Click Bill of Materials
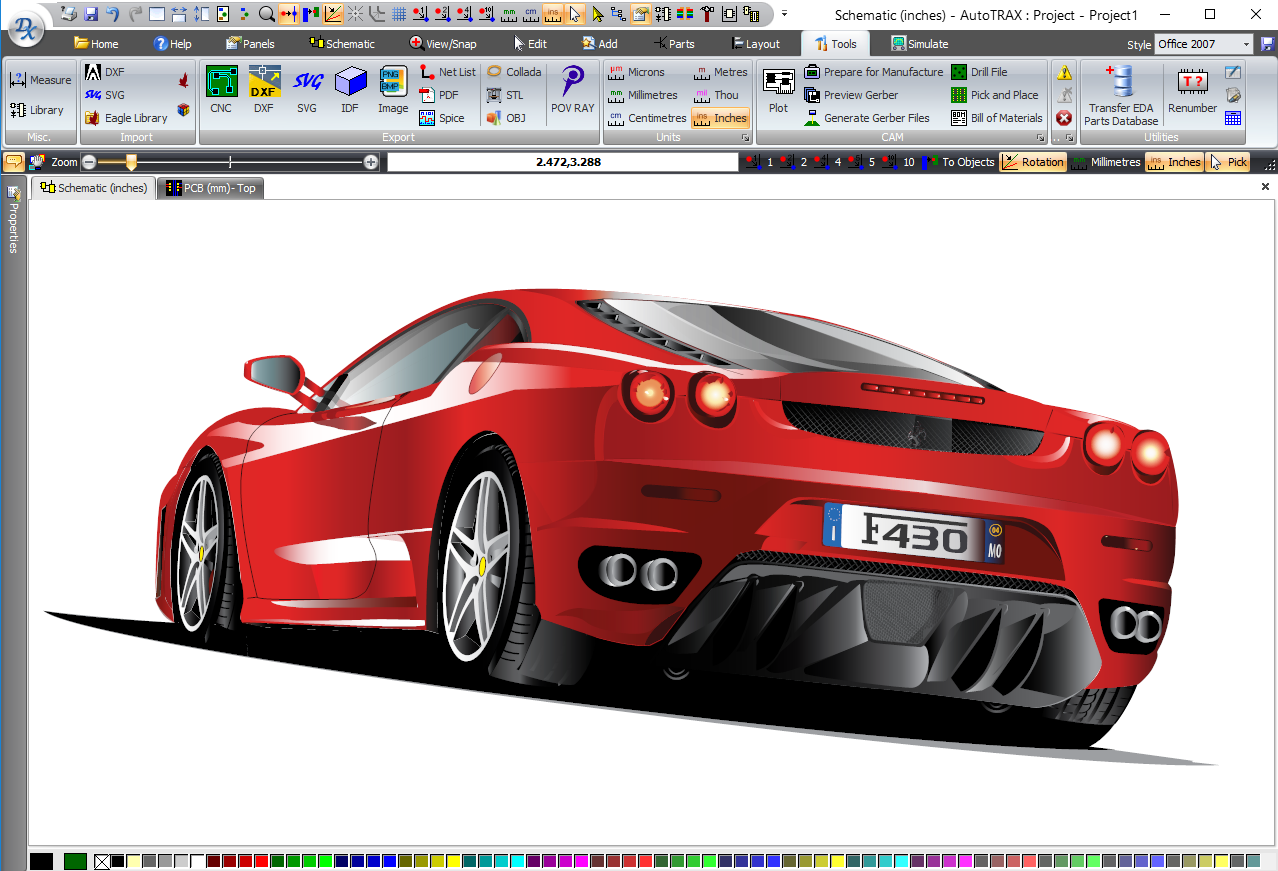This screenshot has width=1278, height=871. (997, 118)
